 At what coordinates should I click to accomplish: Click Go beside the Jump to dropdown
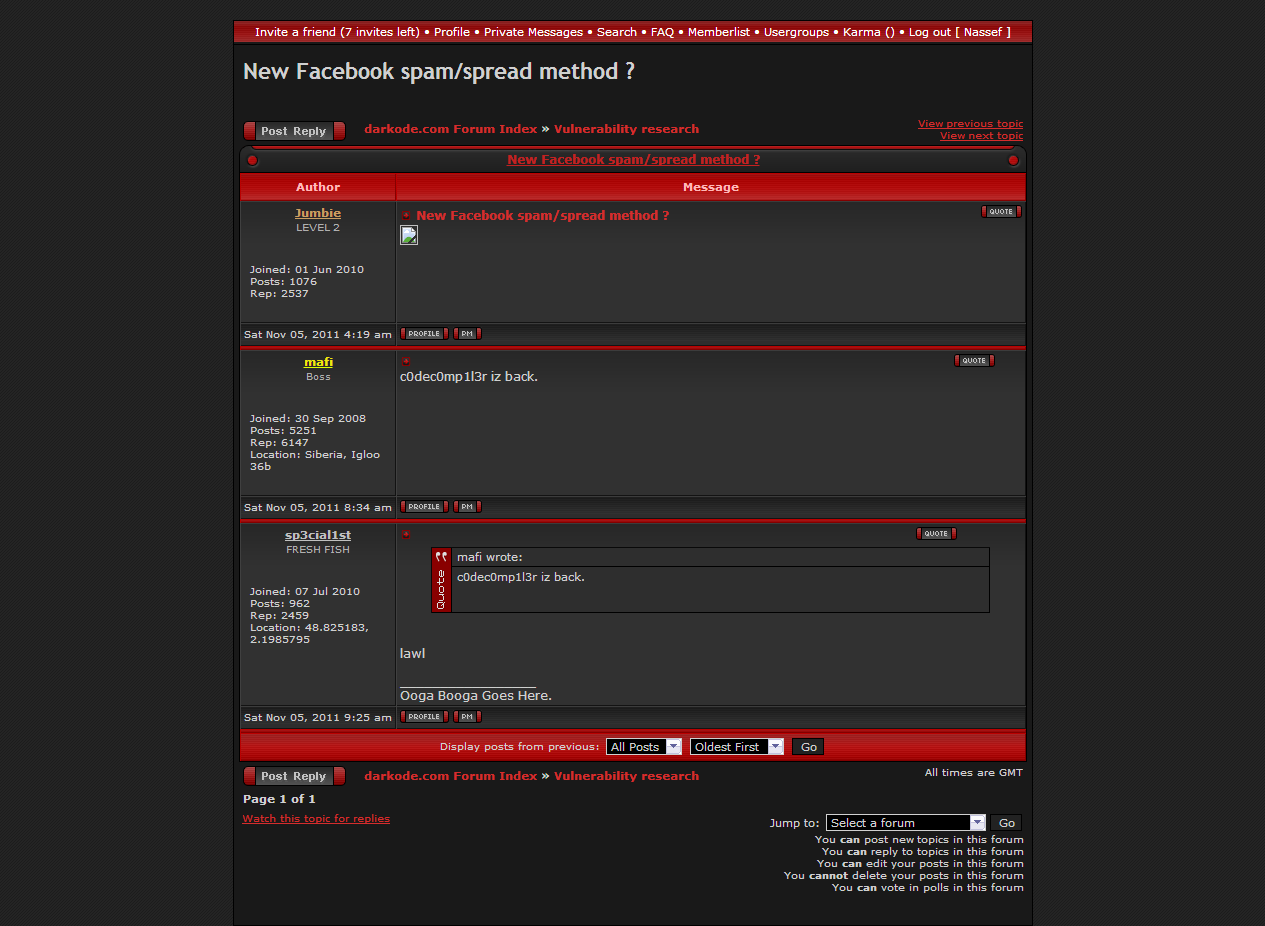[x=1006, y=823]
